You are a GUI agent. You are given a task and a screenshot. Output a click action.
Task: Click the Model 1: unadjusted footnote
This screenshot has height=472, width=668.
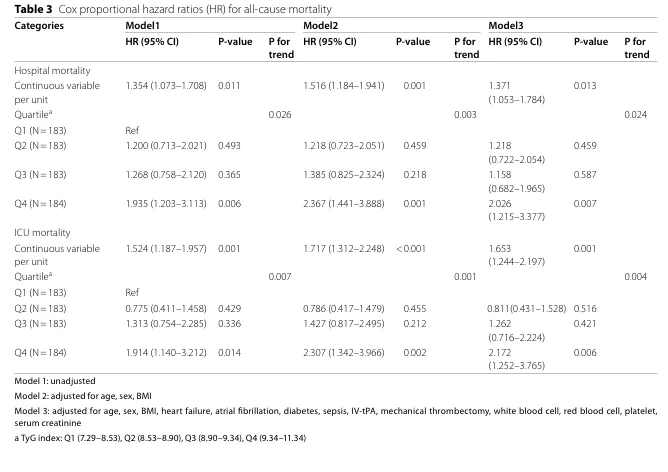tap(55, 381)
